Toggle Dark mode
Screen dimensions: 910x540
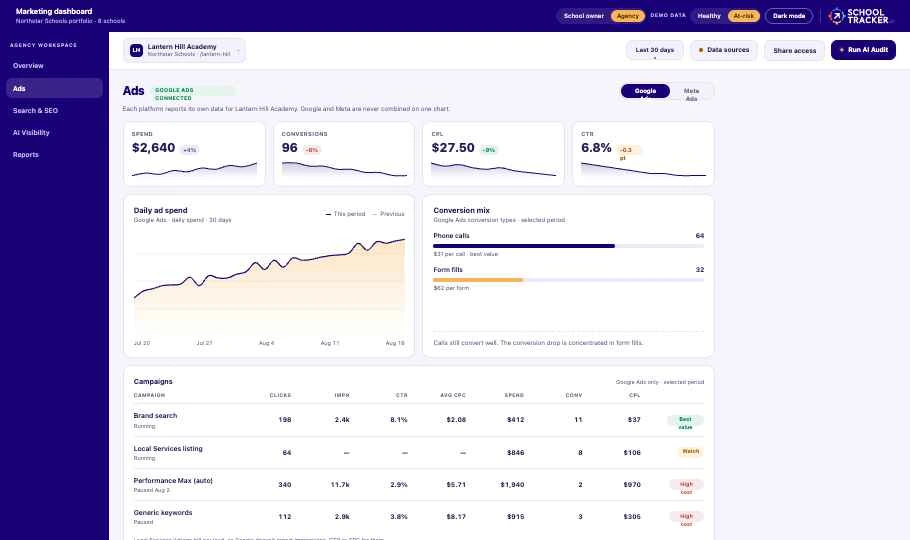(x=789, y=16)
